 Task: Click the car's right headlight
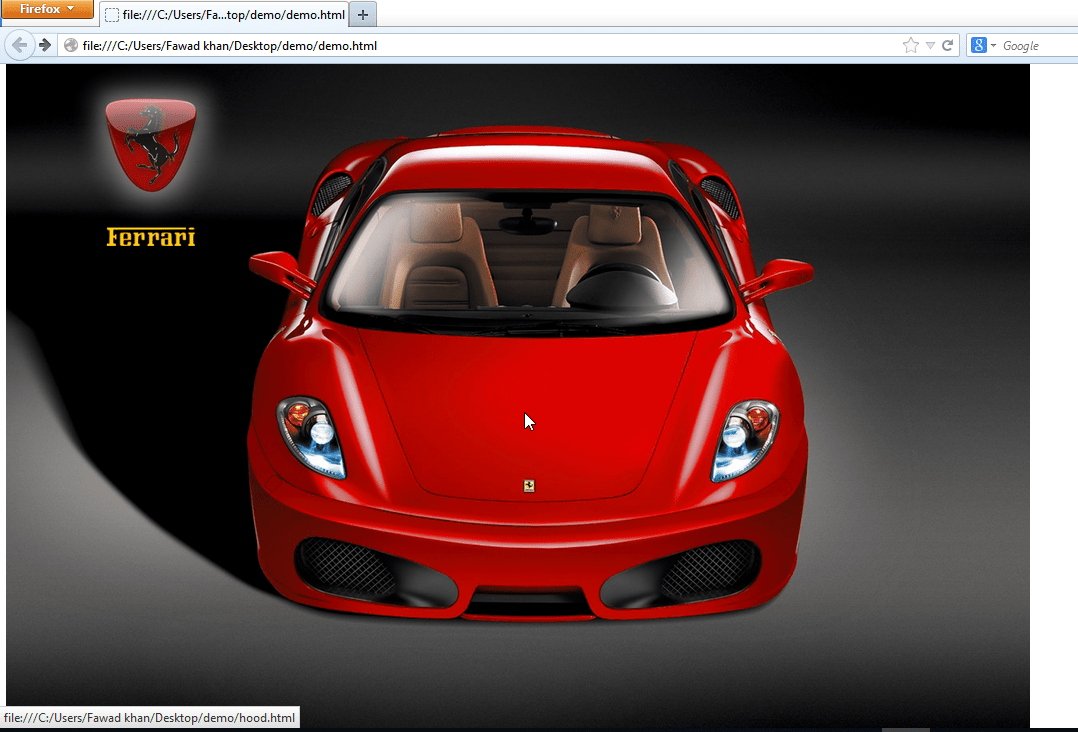point(746,440)
